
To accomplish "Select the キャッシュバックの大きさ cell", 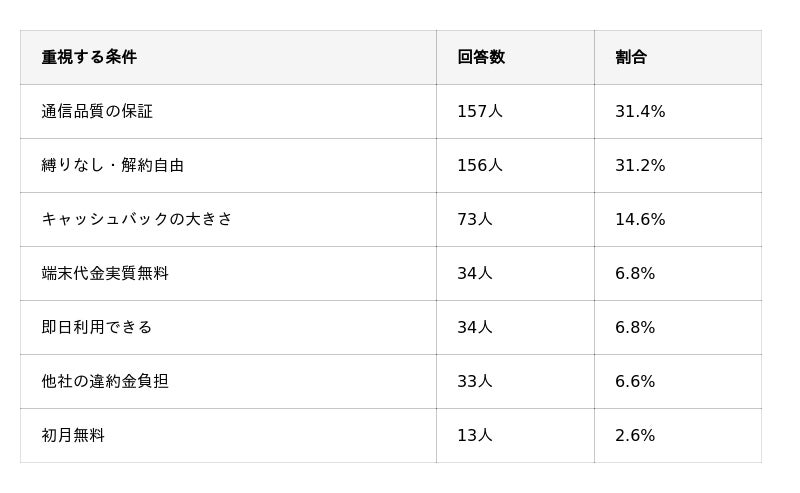I will pos(137,219).
